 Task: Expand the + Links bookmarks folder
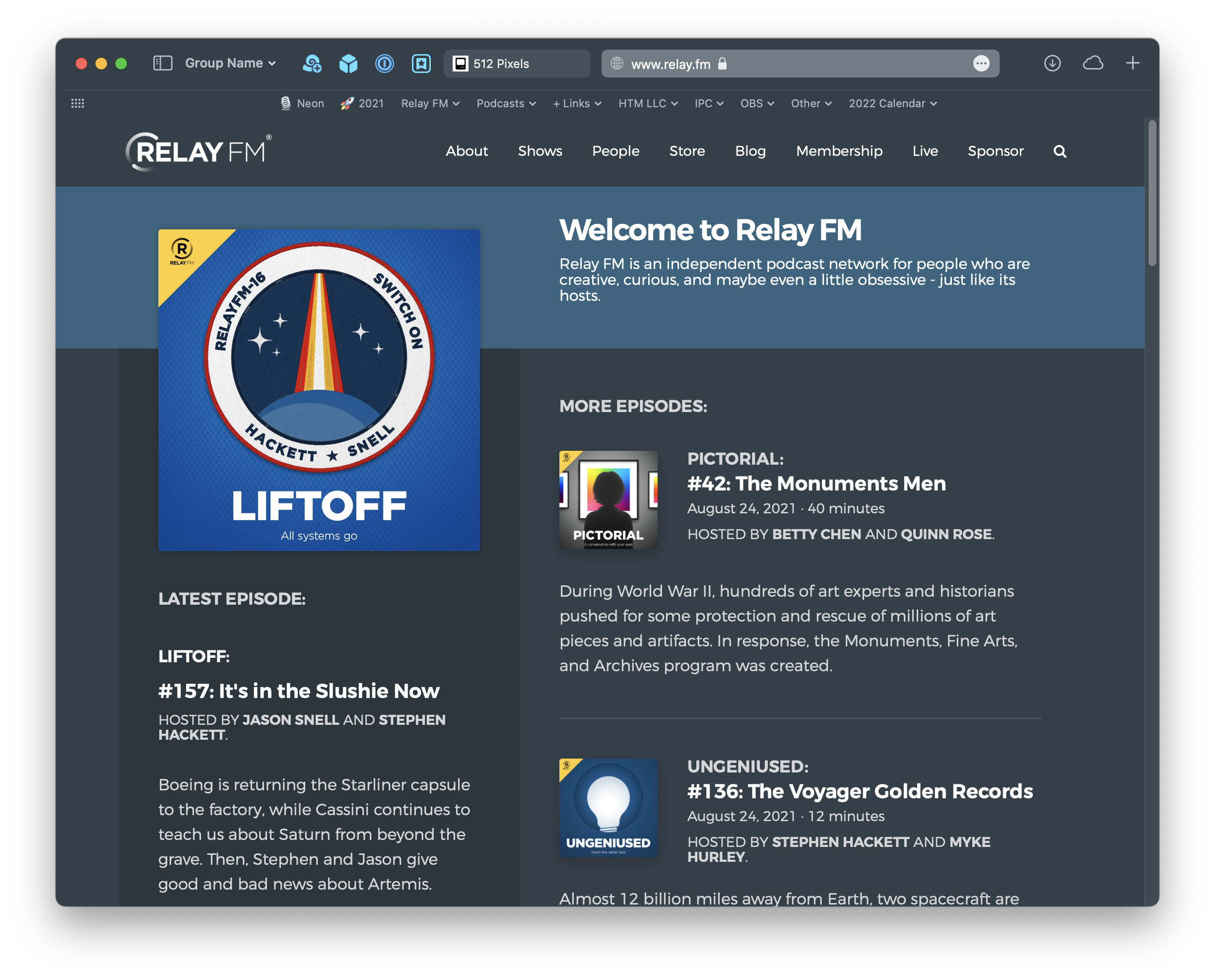click(x=577, y=103)
